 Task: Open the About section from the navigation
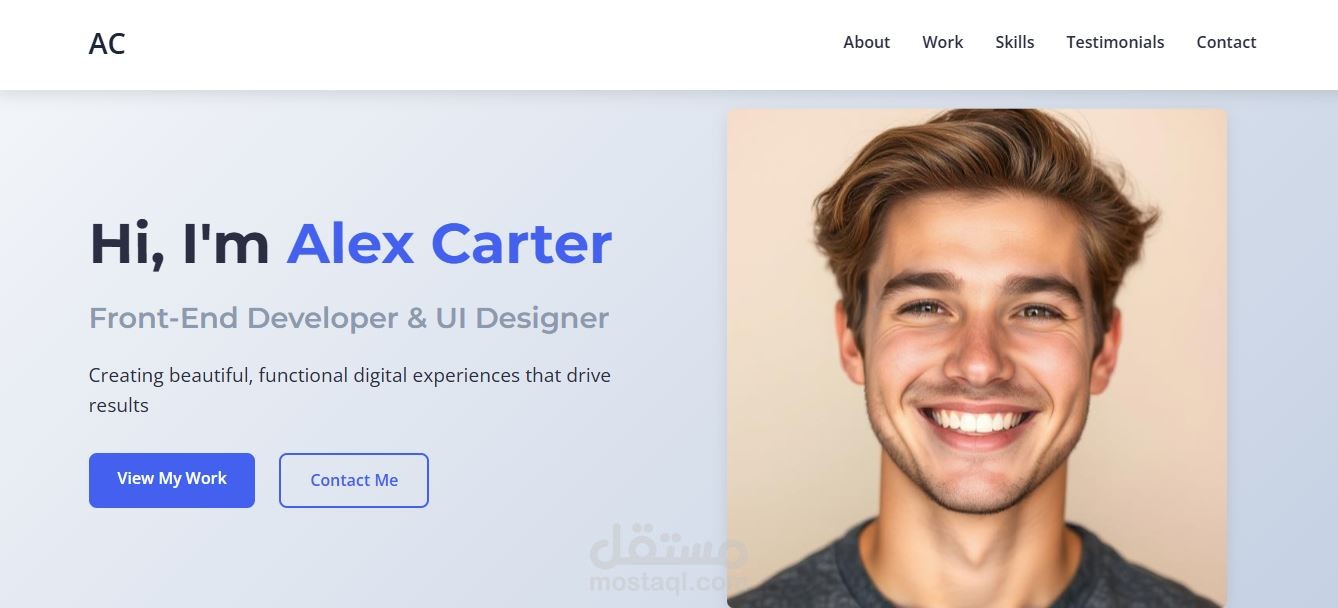point(866,42)
